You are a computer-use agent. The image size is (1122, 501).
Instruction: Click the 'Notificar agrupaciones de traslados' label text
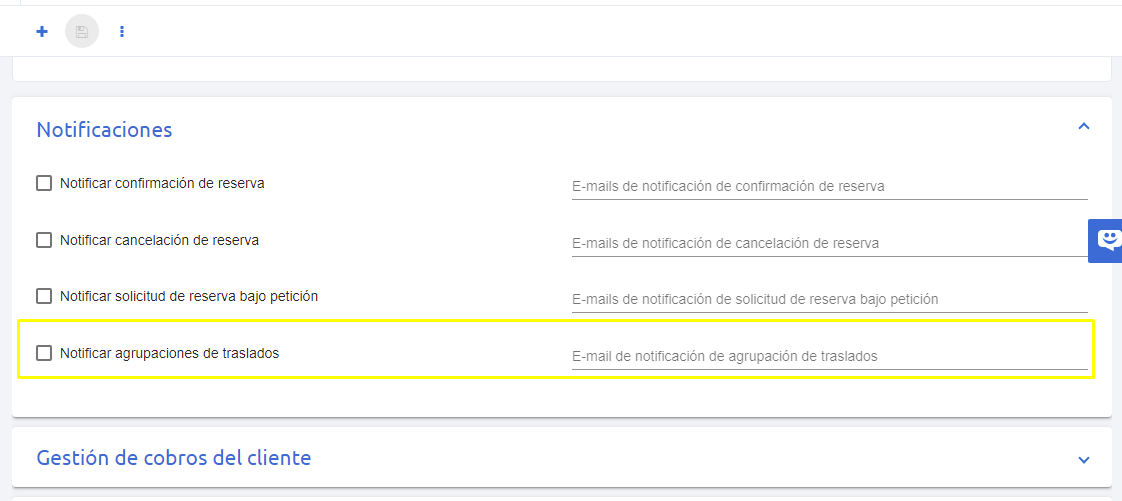tap(170, 353)
